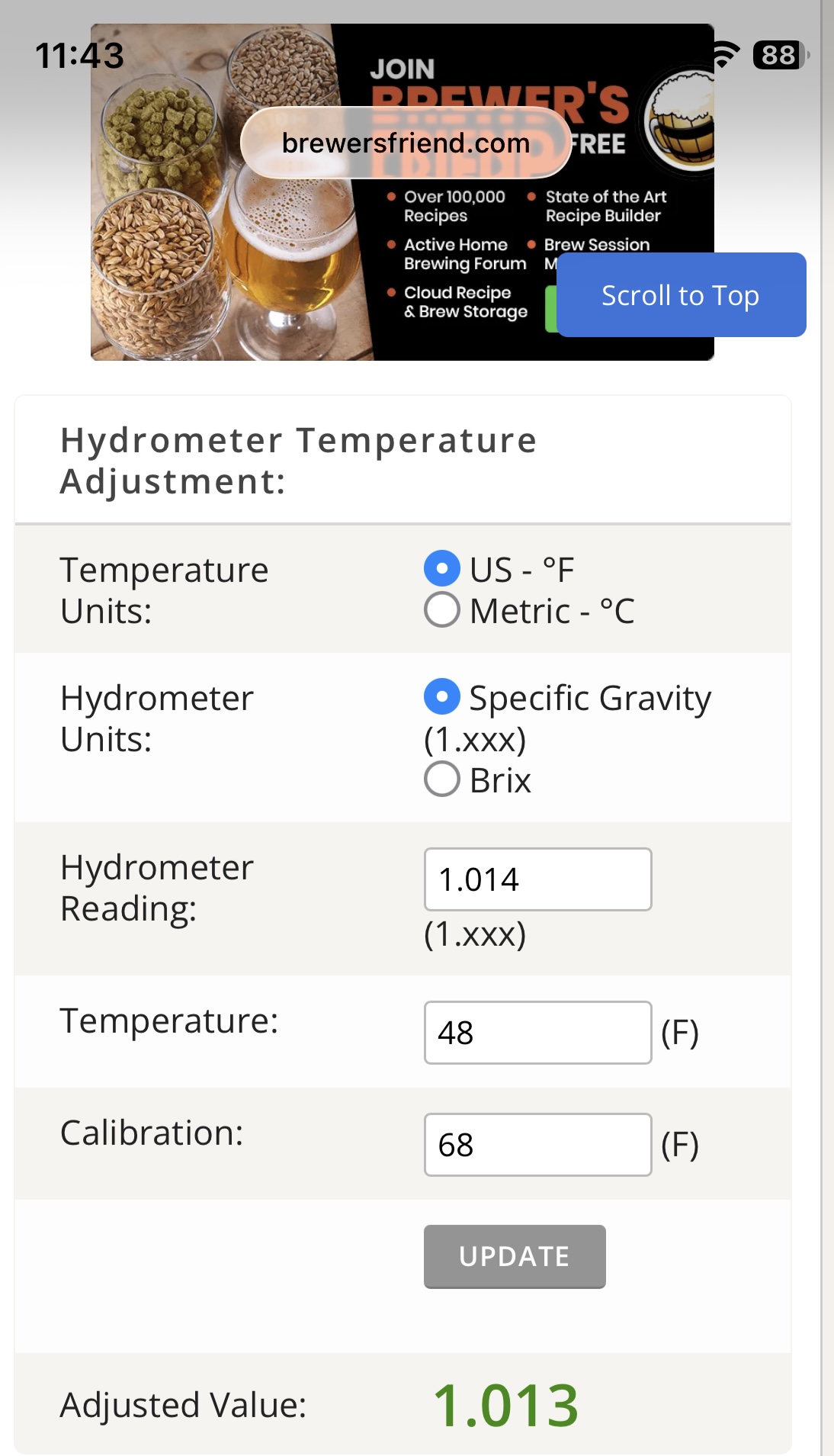Choose Specific Gravity hydrometer units
The height and width of the screenshot is (1456, 834).
pyautogui.click(x=442, y=697)
